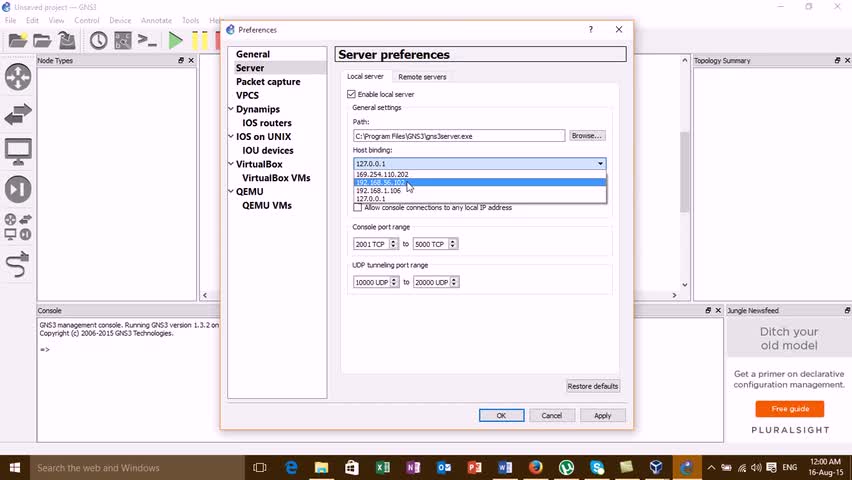The width and height of the screenshot is (852, 480).
Task: Collapse the IOS on UNIX tree node
Action: pos(231,136)
